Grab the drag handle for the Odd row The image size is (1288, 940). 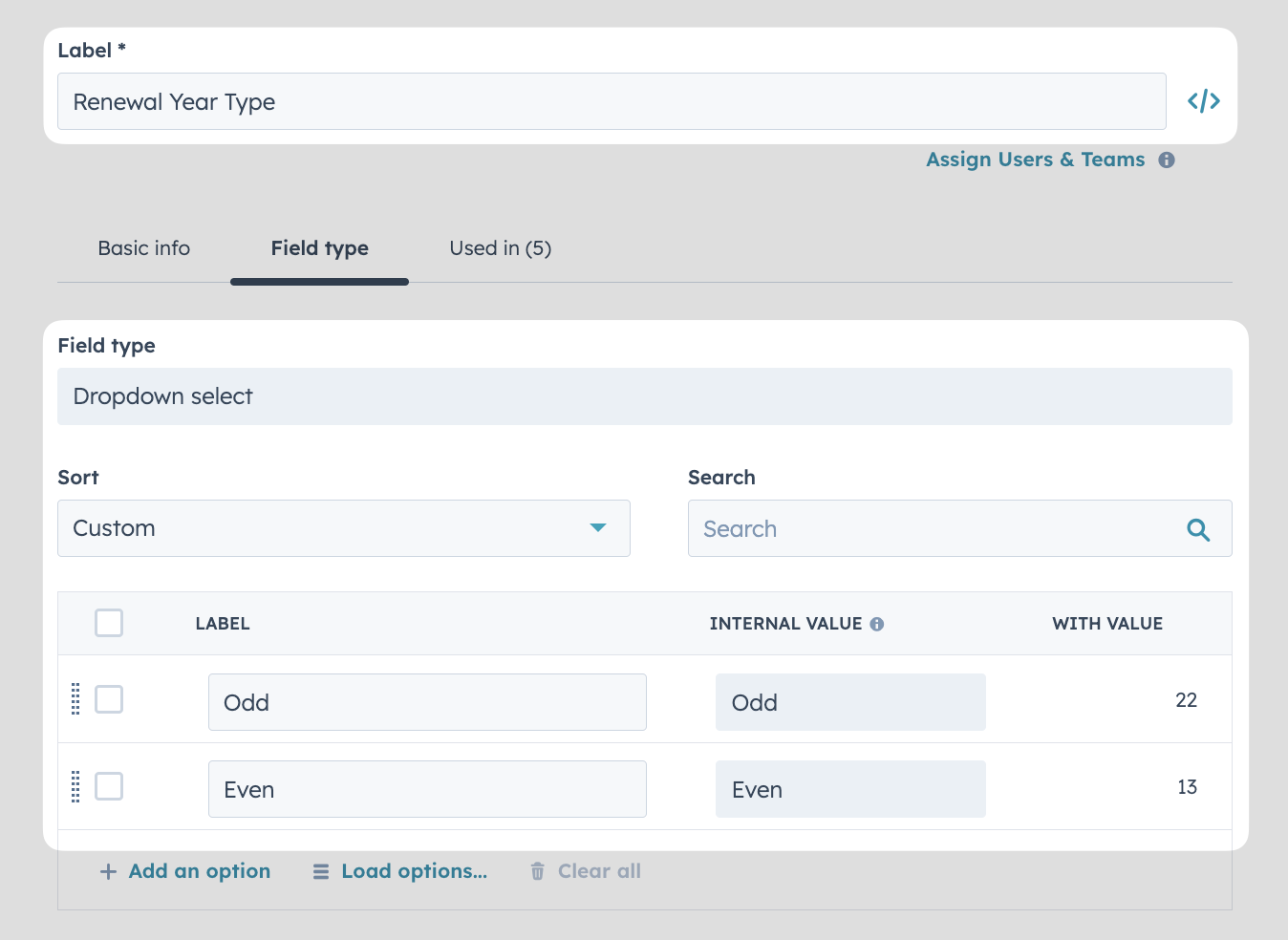(x=75, y=699)
